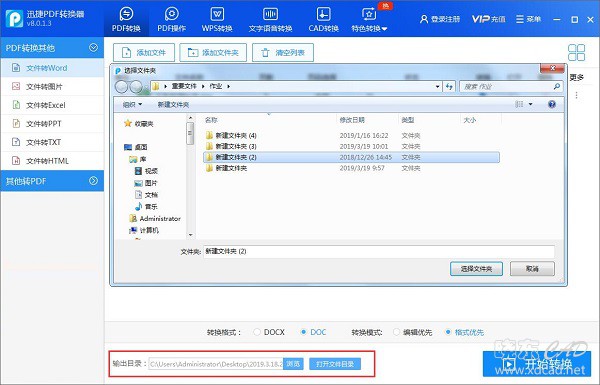Screen dimensions: 600x385
Task: Click 登录注册 user icon
Action: point(440,19)
